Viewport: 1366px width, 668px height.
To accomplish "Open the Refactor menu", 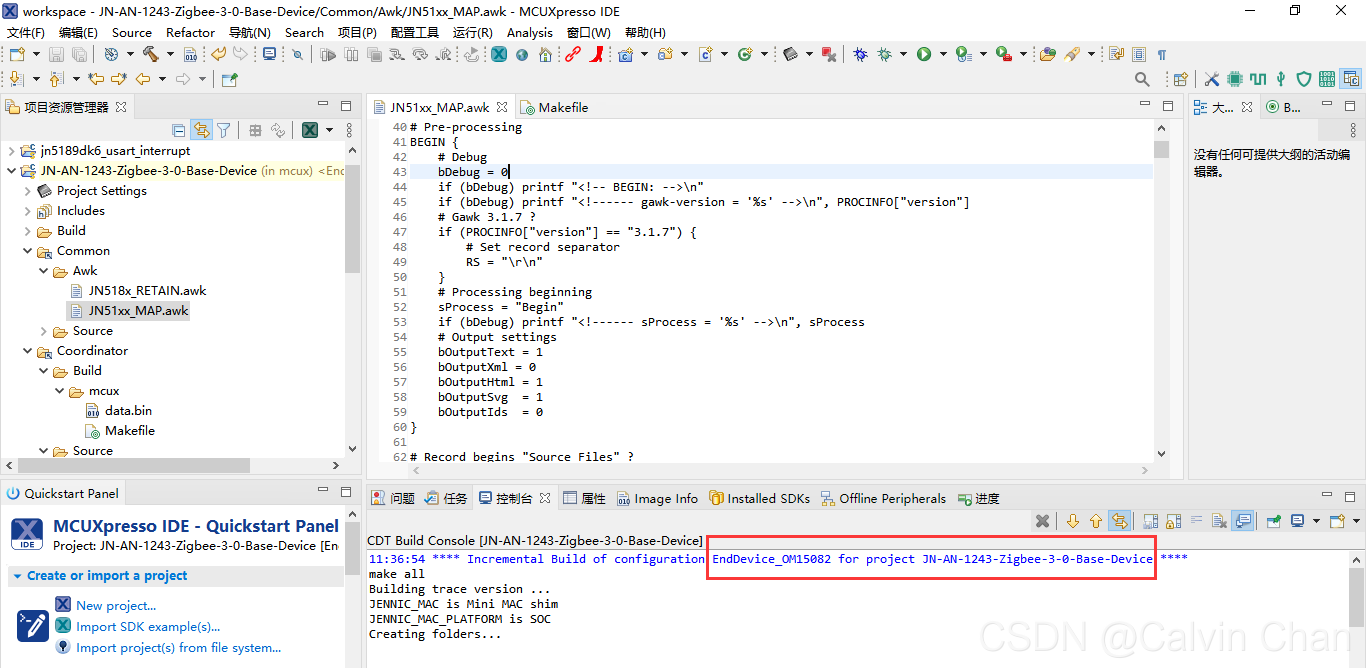I will click(x=190, y=32).
